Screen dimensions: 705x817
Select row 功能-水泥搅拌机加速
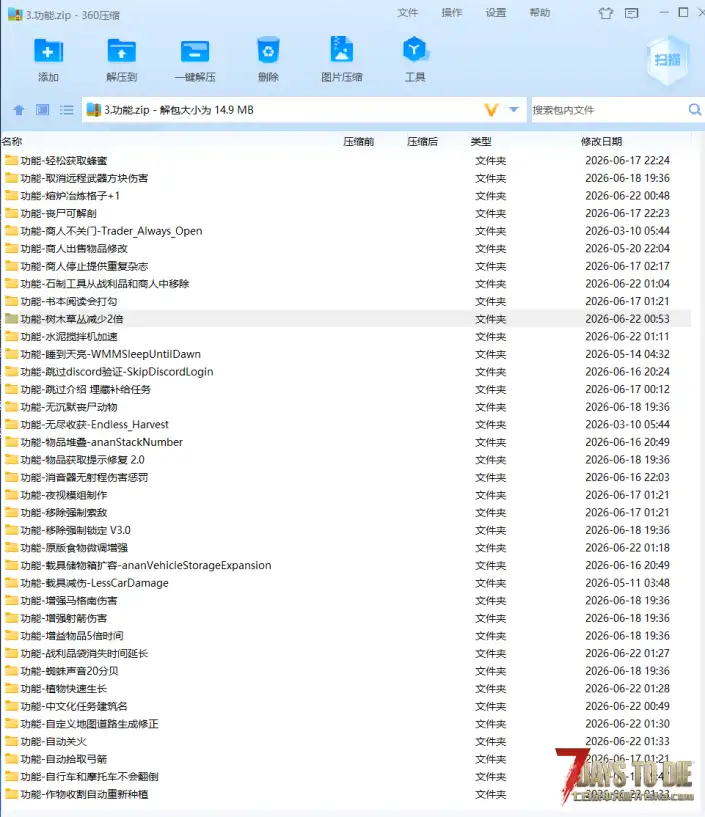coord(347,336)
